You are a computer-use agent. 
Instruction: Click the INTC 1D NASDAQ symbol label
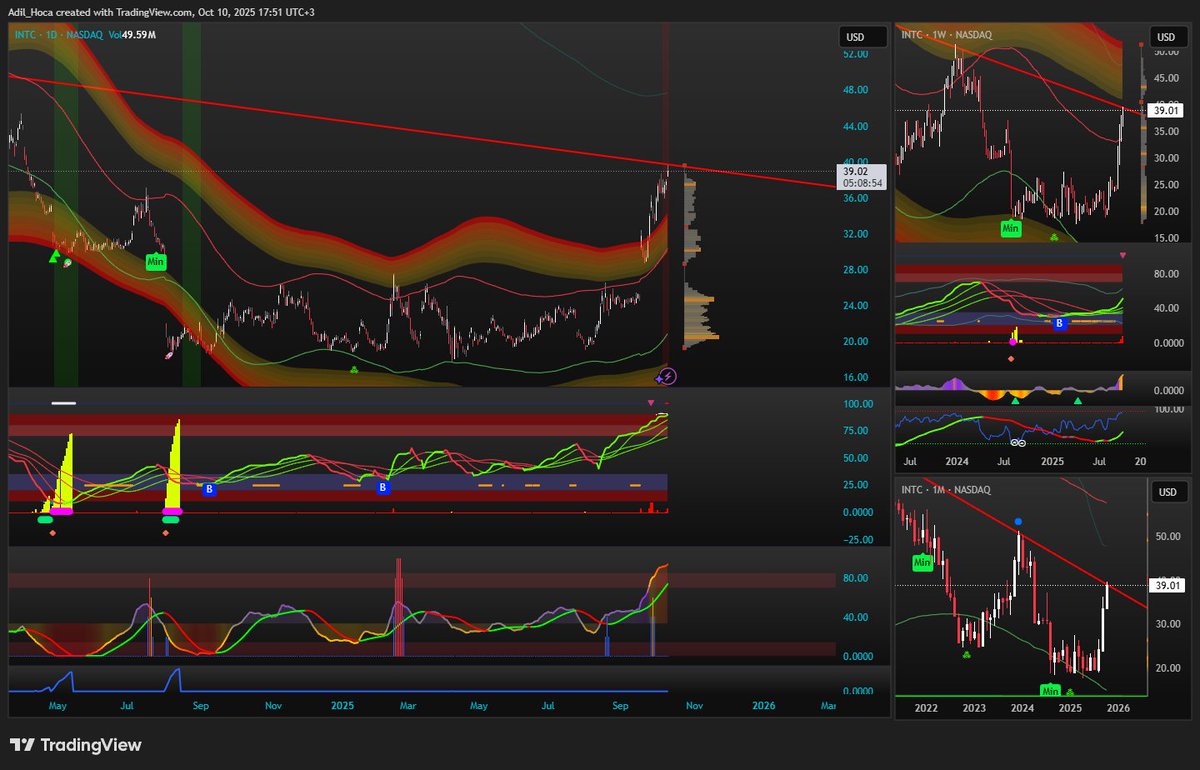click(59, 34)
